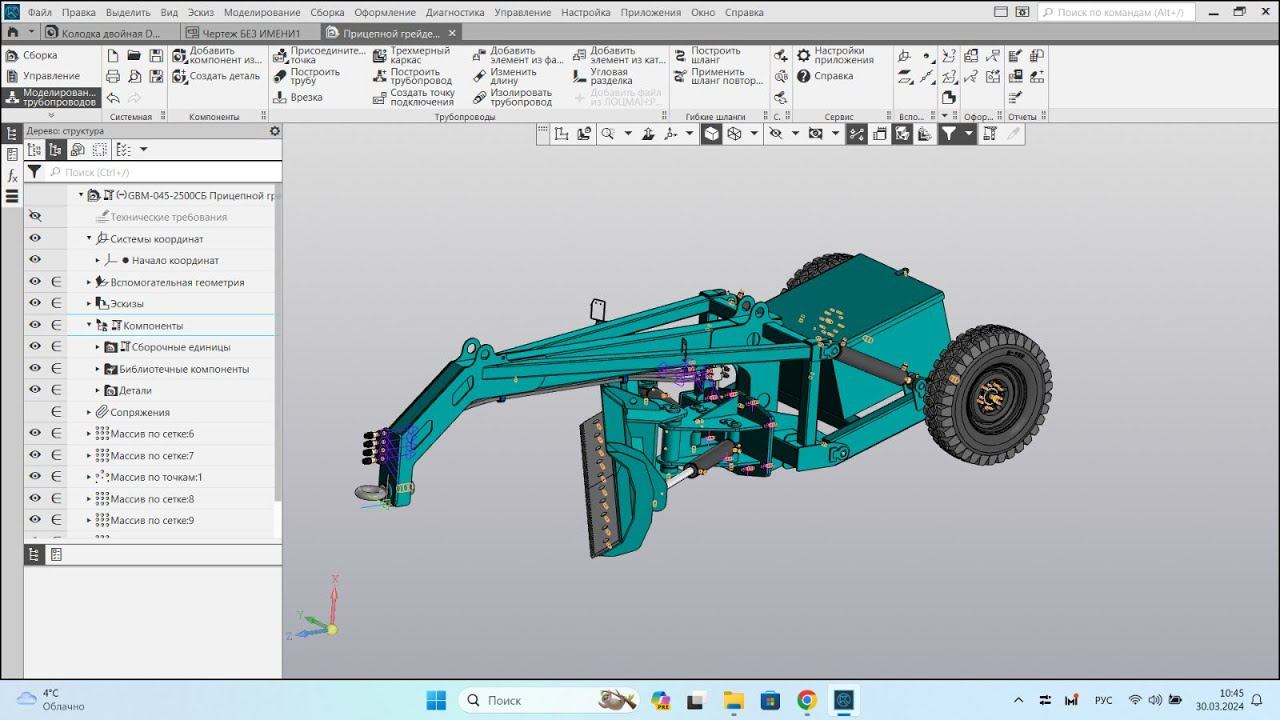This screenshot has height=720, width=1280.
Task: Toggle visibility eye for Системы координат
Action: [x=35, y=239]
